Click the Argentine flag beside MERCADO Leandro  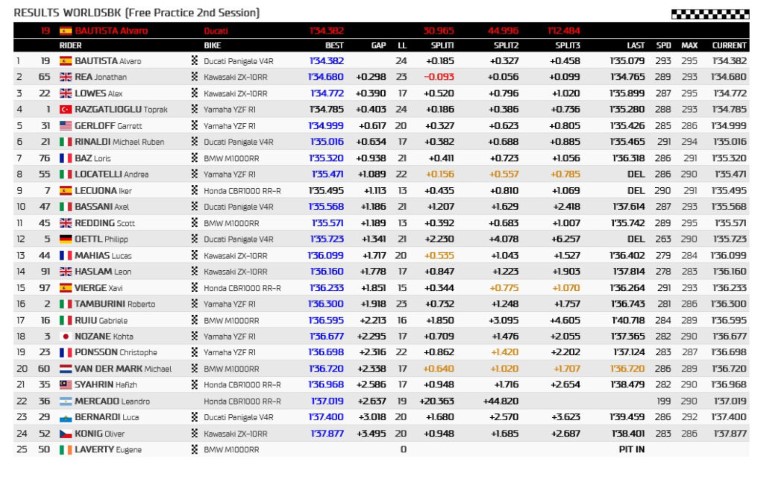65,401
